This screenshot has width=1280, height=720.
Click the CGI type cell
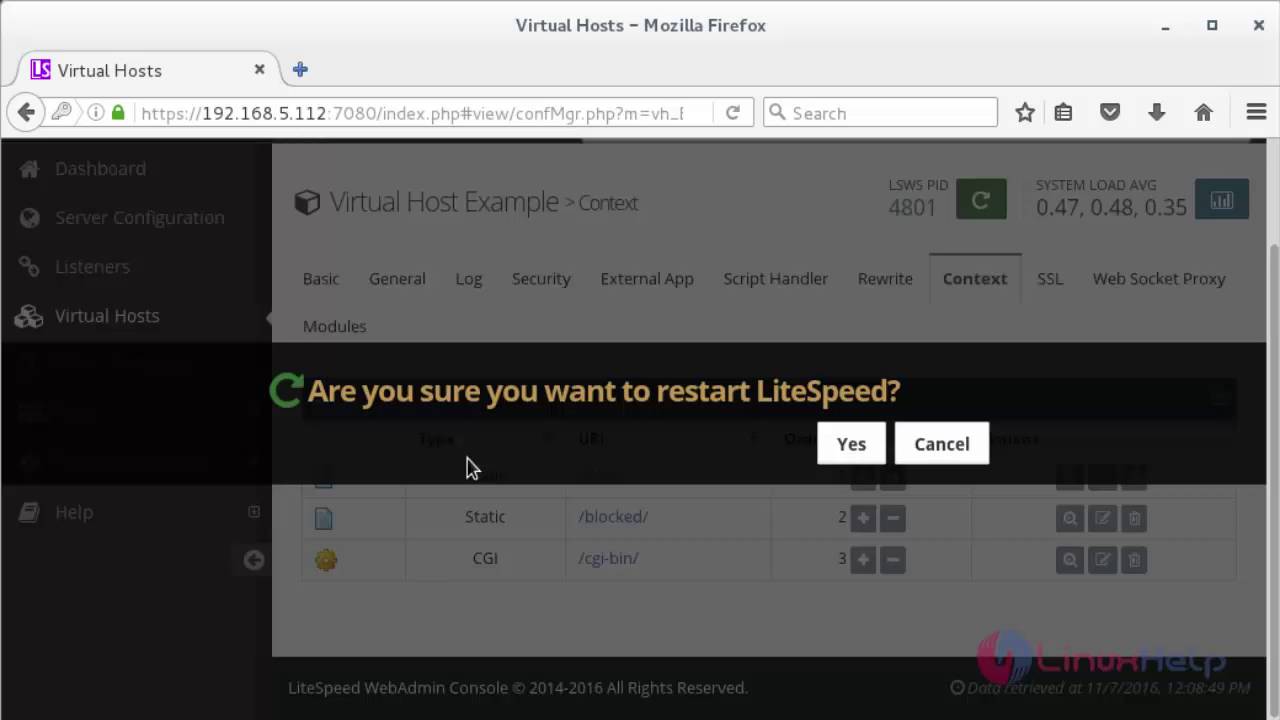coord(485,558)
